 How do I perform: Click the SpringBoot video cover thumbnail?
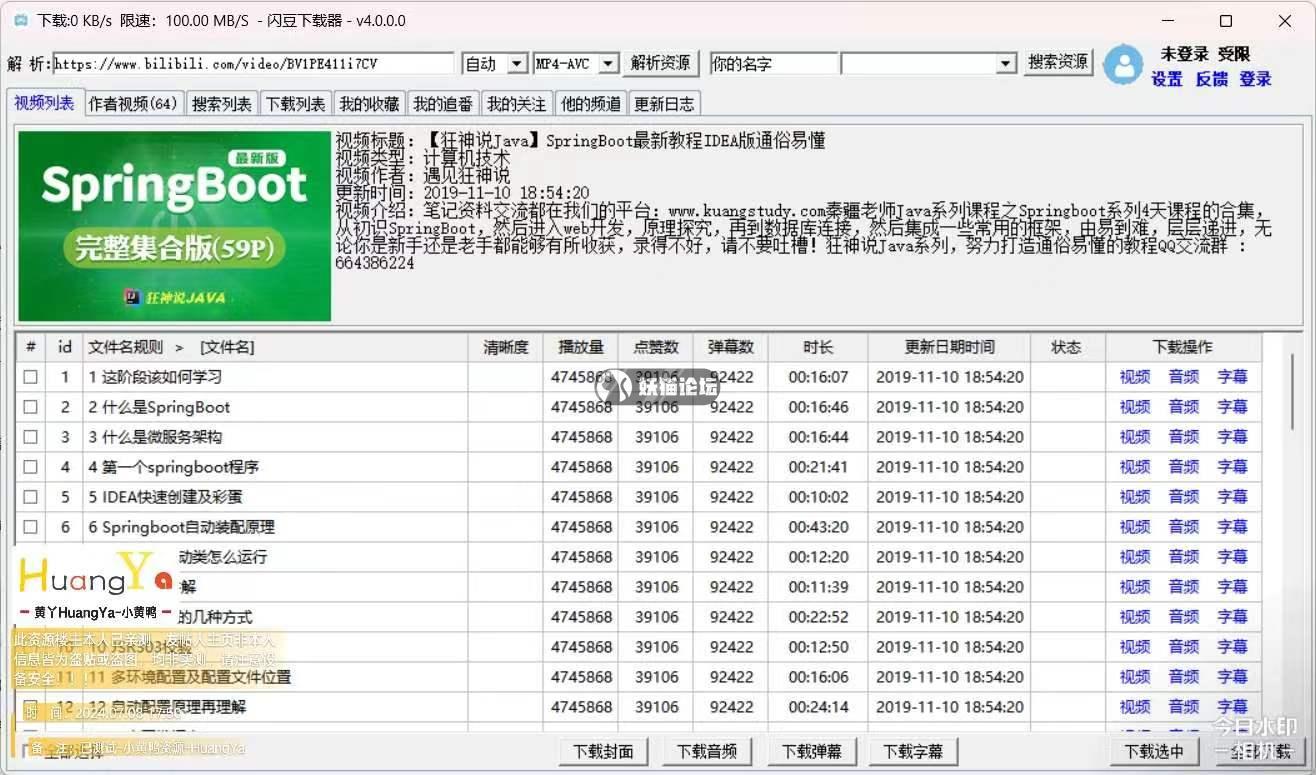(175, 226)
